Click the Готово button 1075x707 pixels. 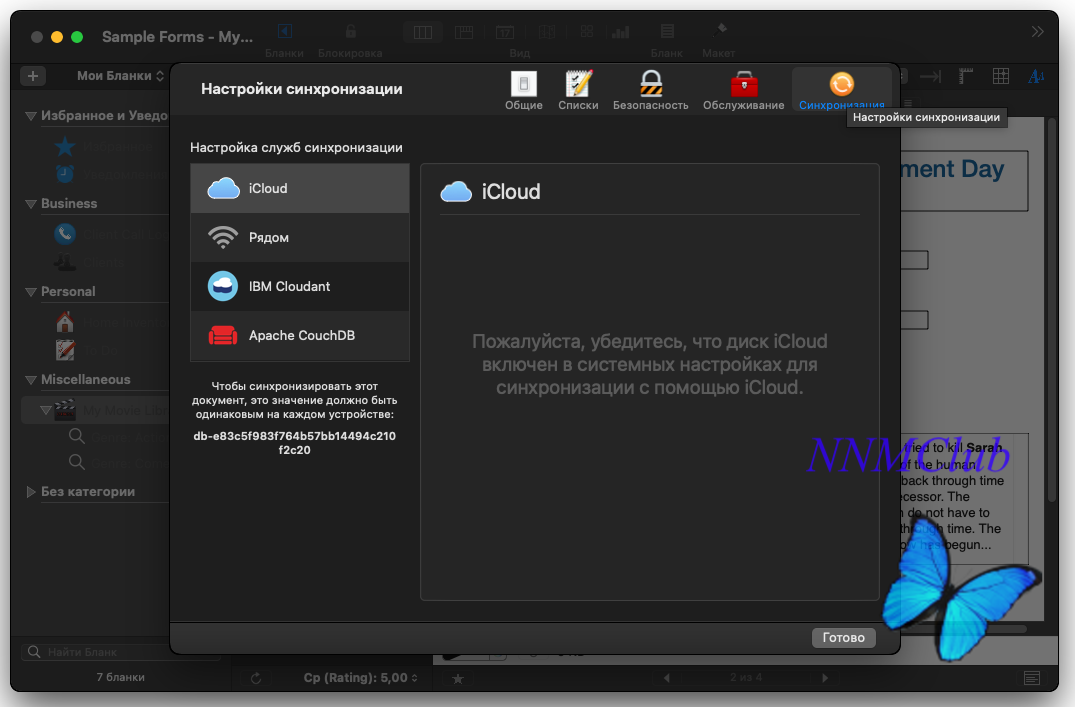pos(843,637)
